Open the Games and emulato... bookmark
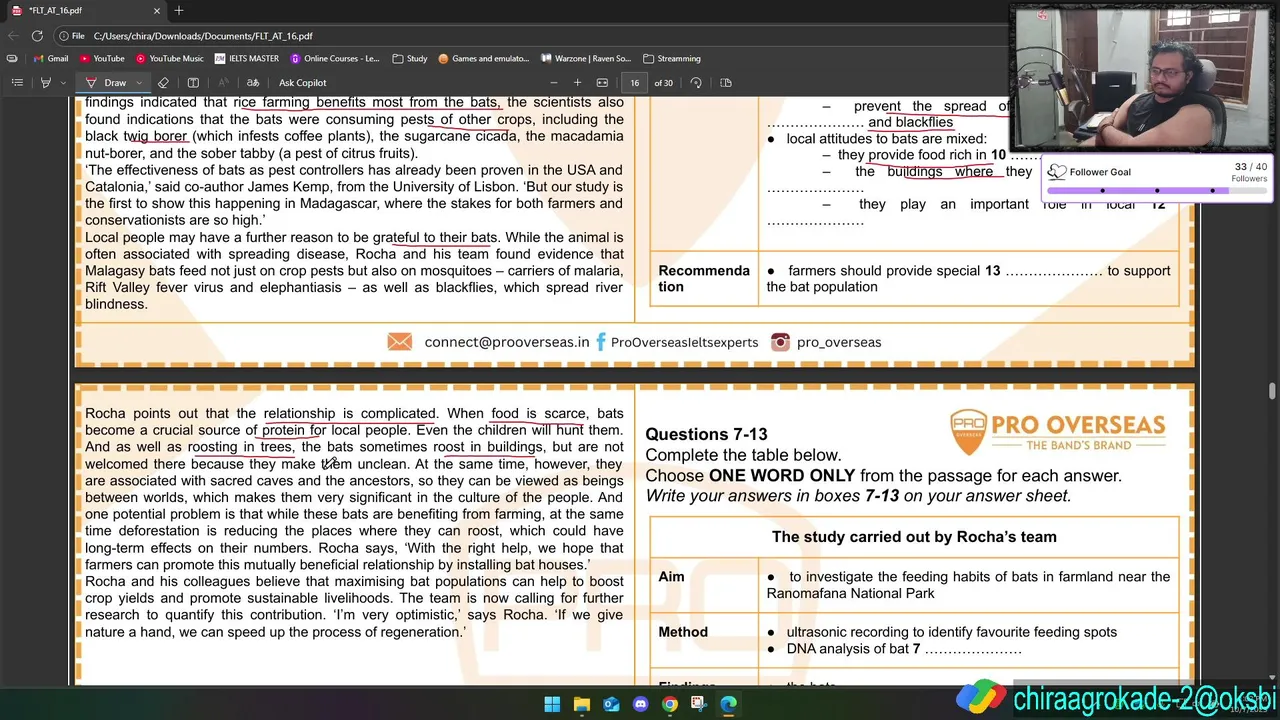Screen dimensions: 1280x720 tap(484, 58)
